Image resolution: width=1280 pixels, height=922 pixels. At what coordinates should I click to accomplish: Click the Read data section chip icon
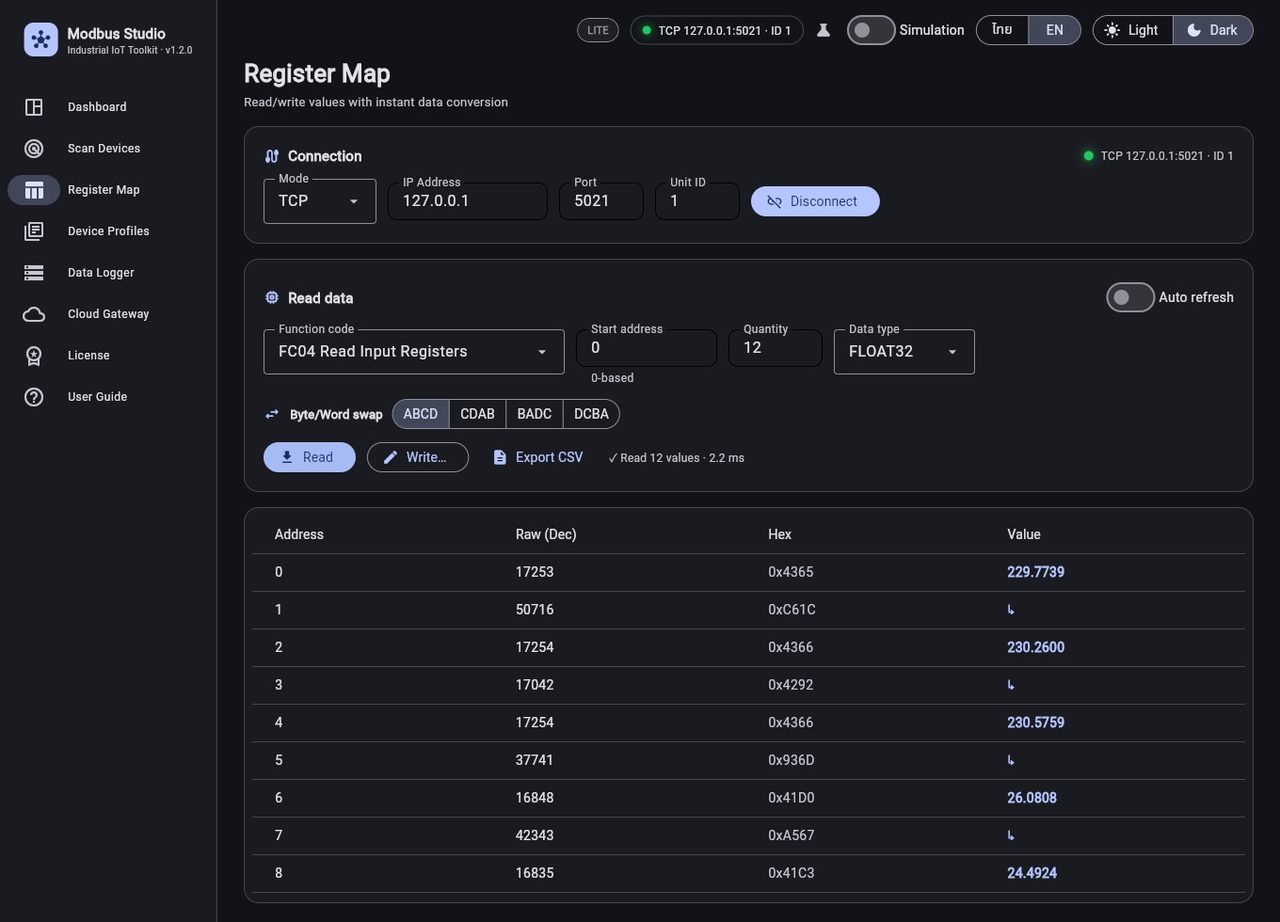[272, 298]
